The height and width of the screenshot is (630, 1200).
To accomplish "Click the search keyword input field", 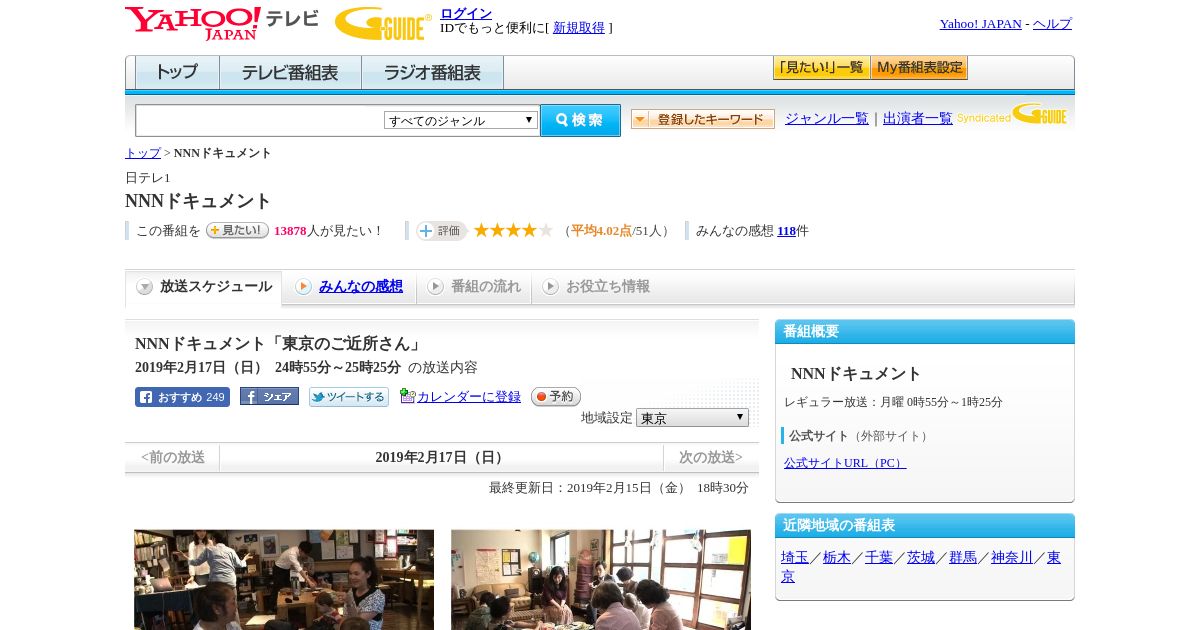I will [x=259, y=120].
